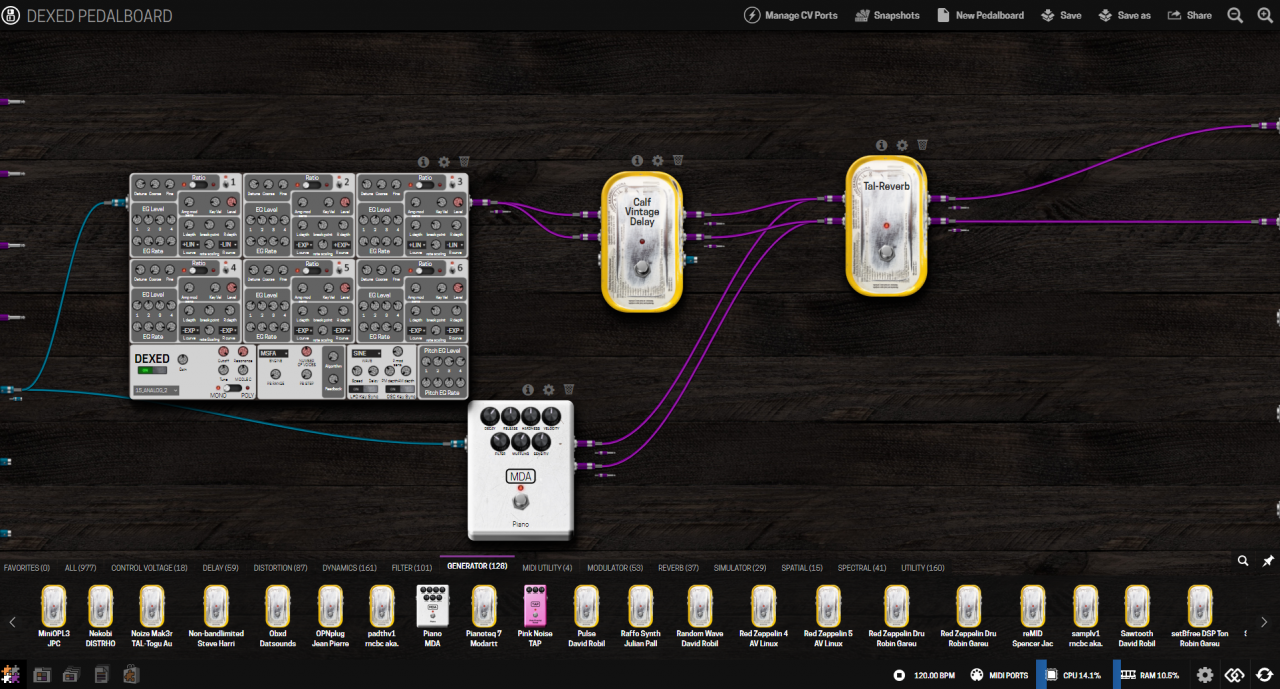This screenshot has width=1280, height=689.
Task: Open settings gear for the Dexed plugin
Action: tap(444, 162)
